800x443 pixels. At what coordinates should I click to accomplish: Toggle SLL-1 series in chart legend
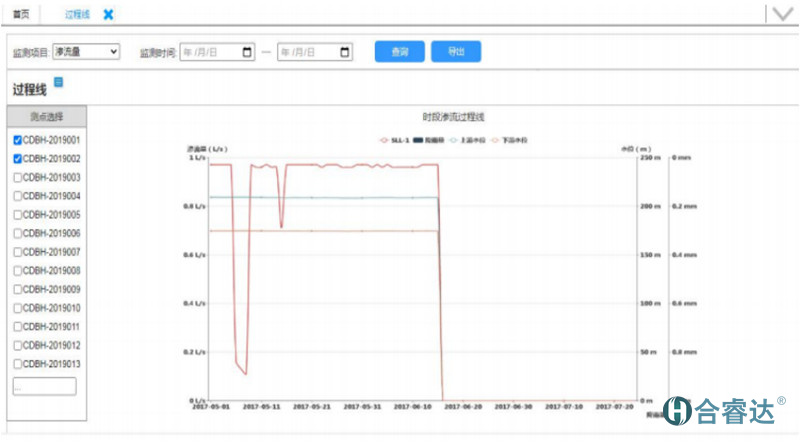(x=393, y=140)
